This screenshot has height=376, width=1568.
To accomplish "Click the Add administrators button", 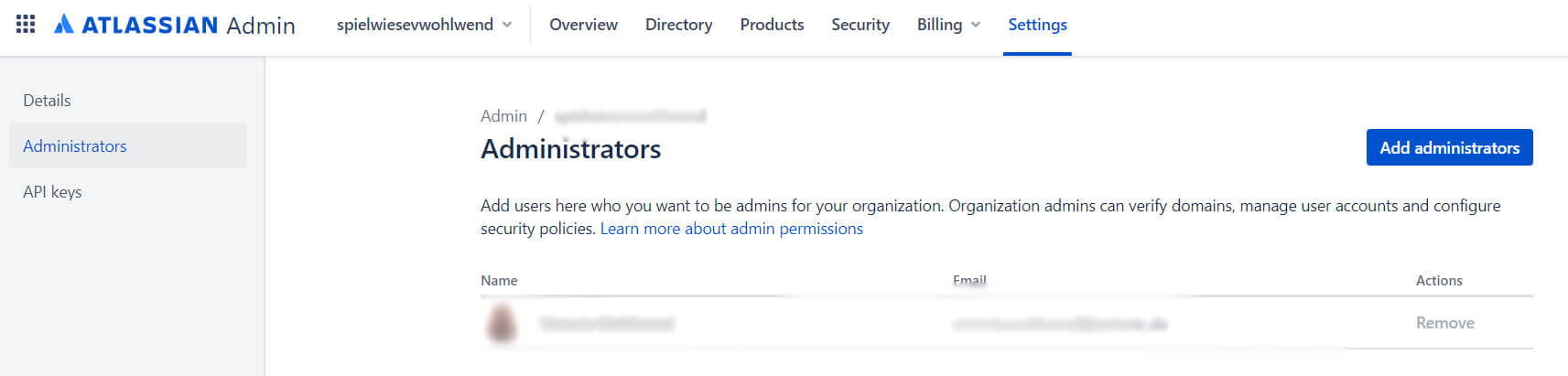I will [1449, 147].
